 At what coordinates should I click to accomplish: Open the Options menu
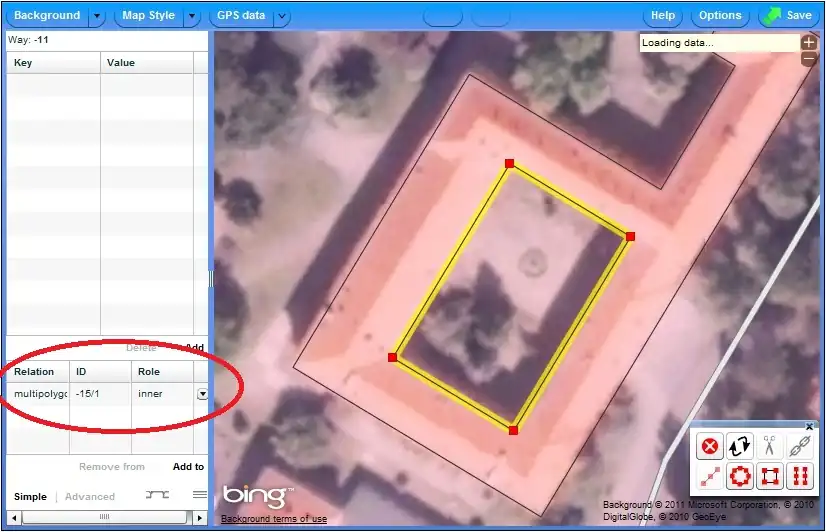pos(720,16)
